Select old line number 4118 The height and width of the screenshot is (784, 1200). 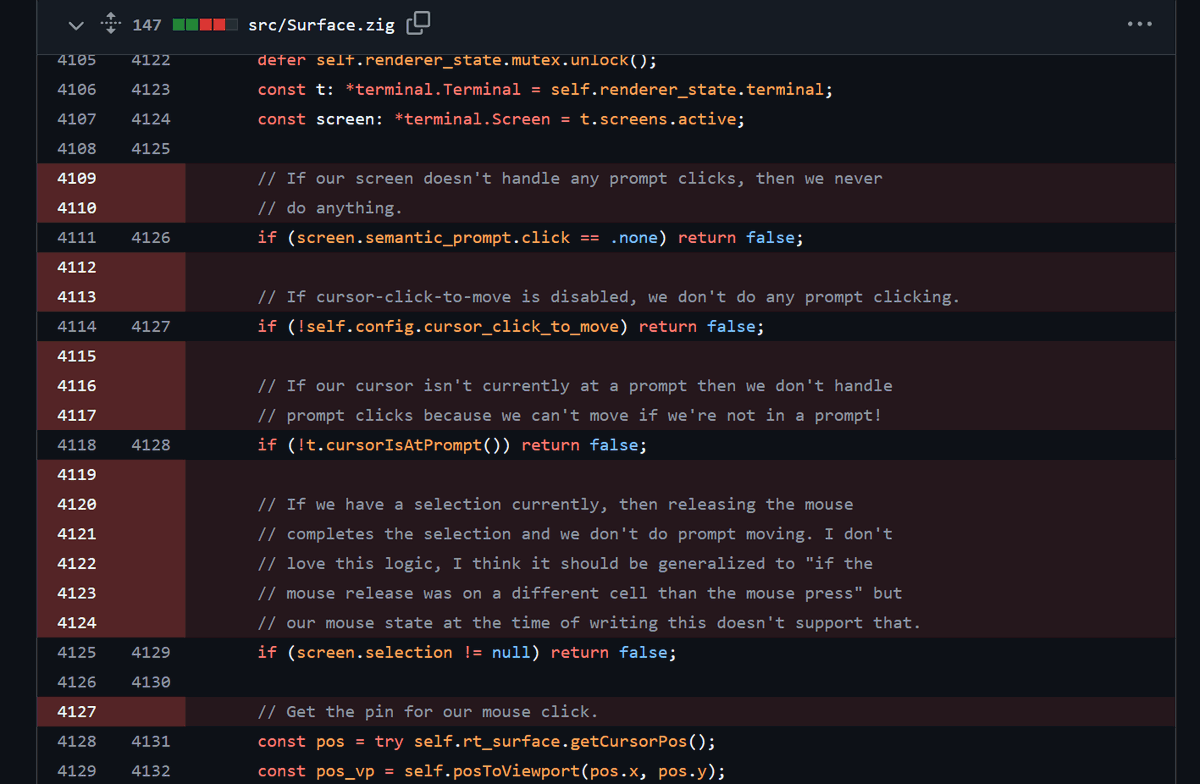tap(77, 445)
